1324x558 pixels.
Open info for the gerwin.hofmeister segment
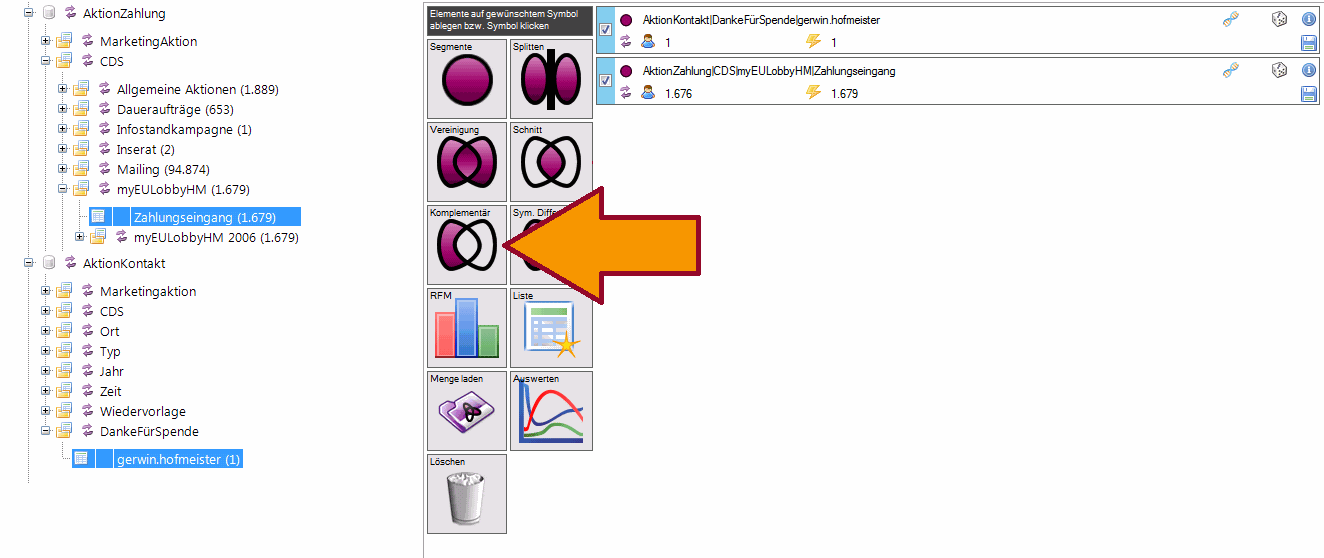pos(1308,19)
